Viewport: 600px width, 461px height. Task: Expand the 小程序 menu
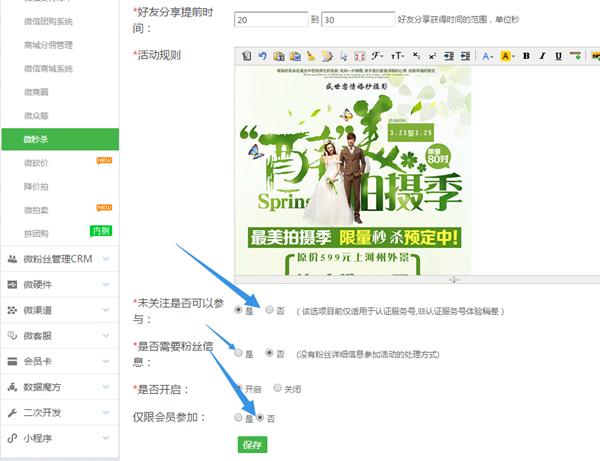coord(60,438)
